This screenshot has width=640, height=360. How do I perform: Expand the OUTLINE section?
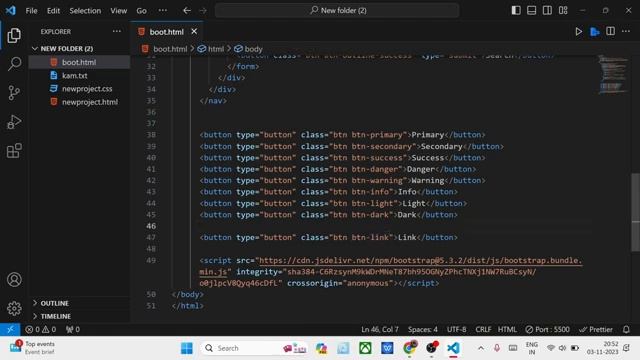click(80, 303)
